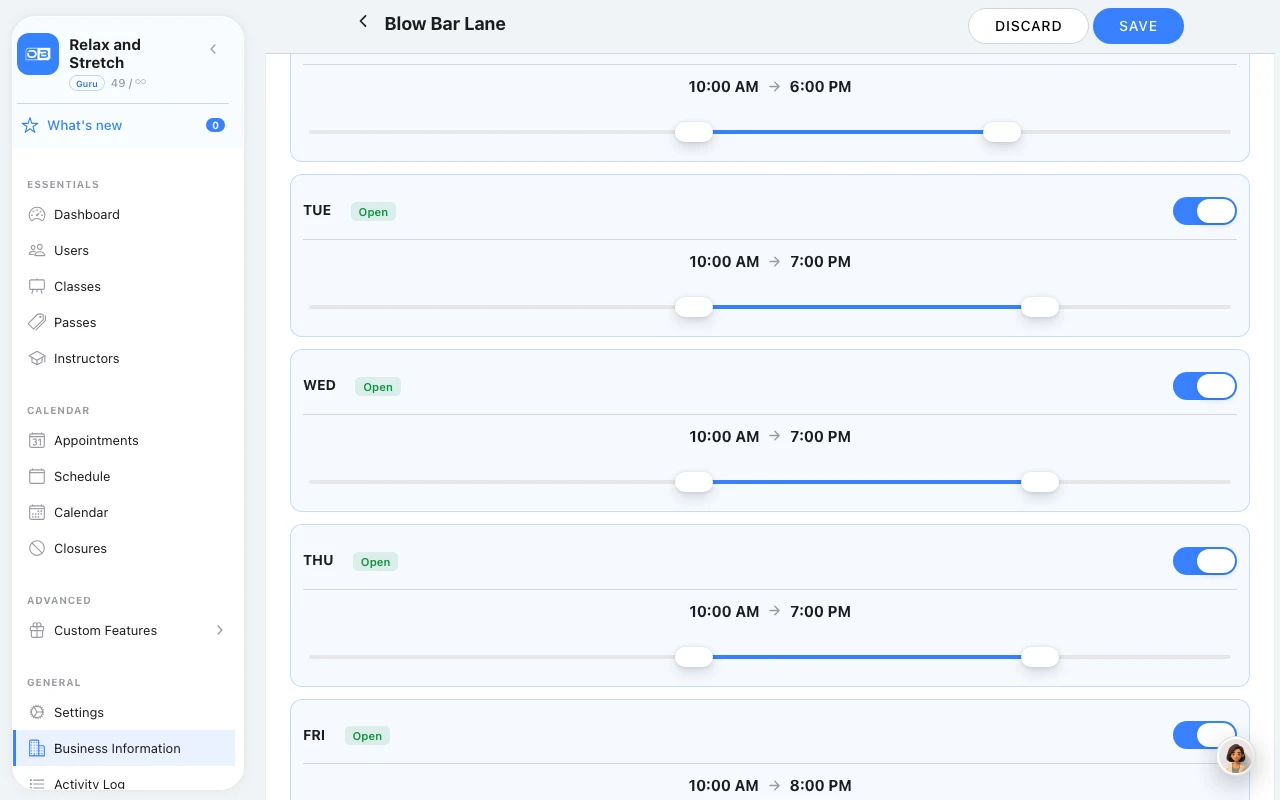Click Wednesday's closing time slider handle
This screenshot has height=800, width=1280.
1040,482
